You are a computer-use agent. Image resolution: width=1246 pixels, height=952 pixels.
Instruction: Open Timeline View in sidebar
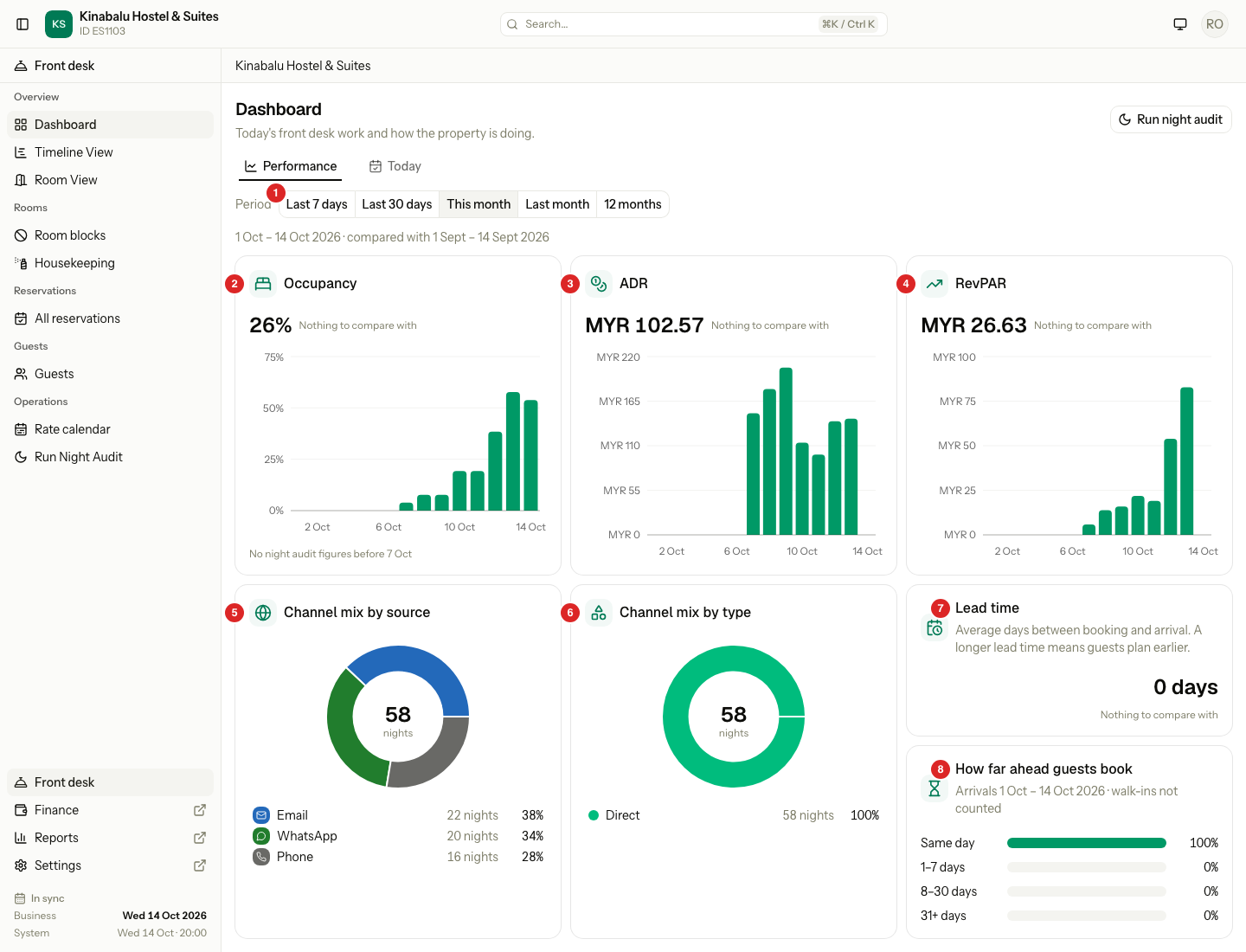(x=110, y=152)
